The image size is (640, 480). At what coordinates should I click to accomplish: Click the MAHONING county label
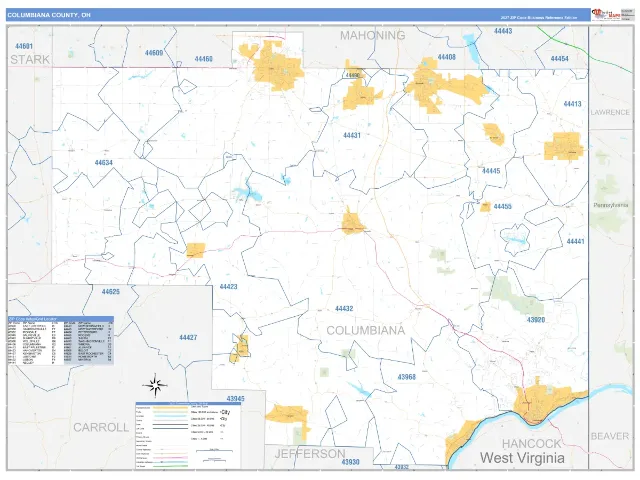[x=373, y=36]
